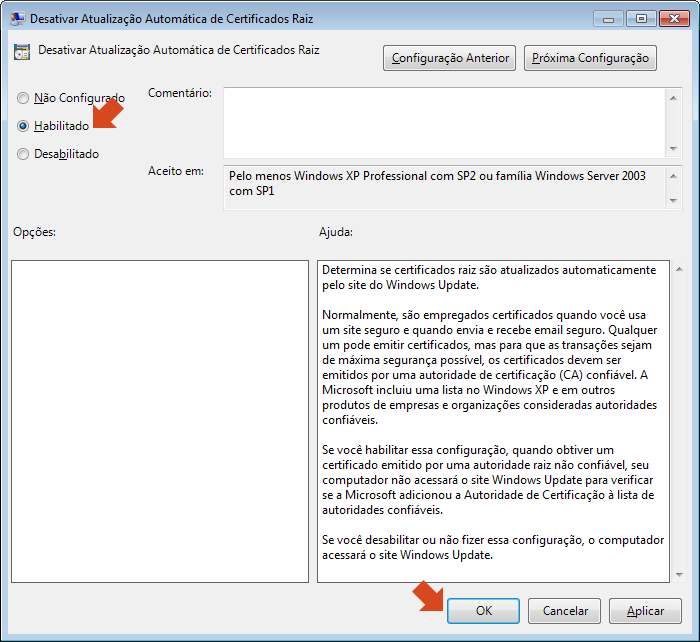Apply changes with the Aplicar button
Image resolution: width=700 pixels, height=642 pixels.
[645, 610]
